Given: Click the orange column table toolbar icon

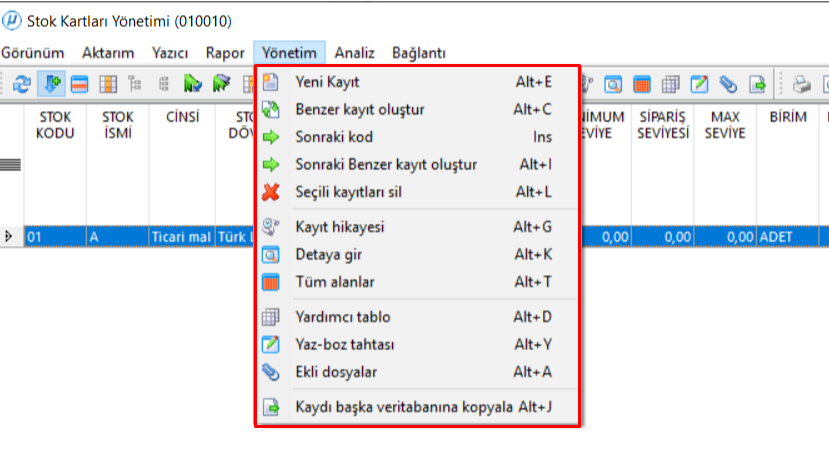Looking at the screenshot, I should coord(108,84).
